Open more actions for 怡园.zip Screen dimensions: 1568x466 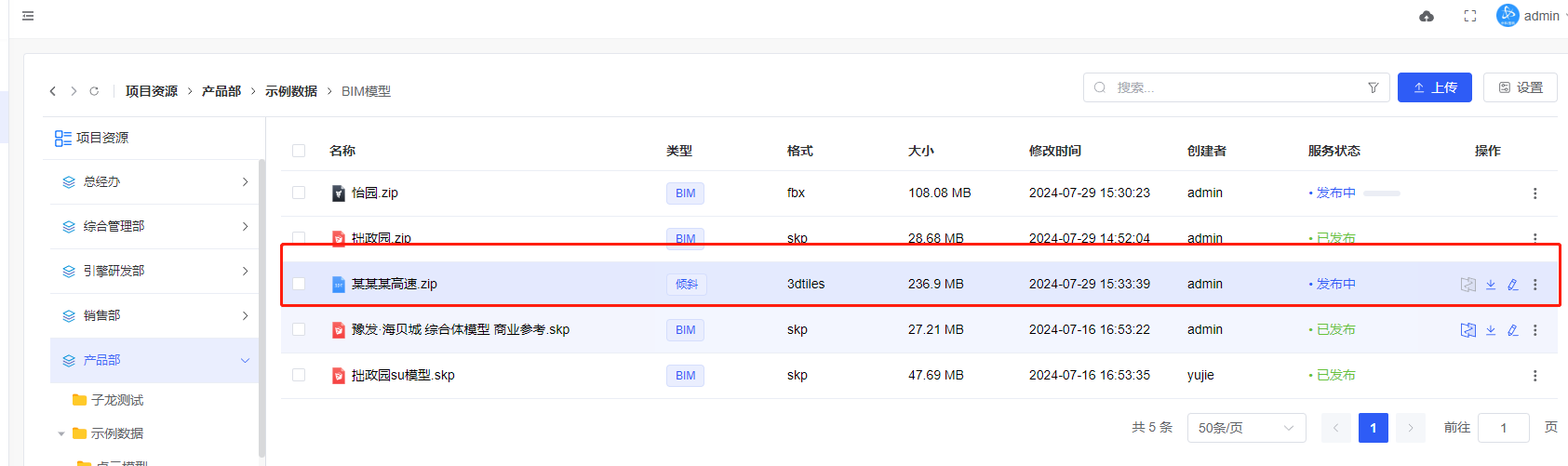[1534, 193]
